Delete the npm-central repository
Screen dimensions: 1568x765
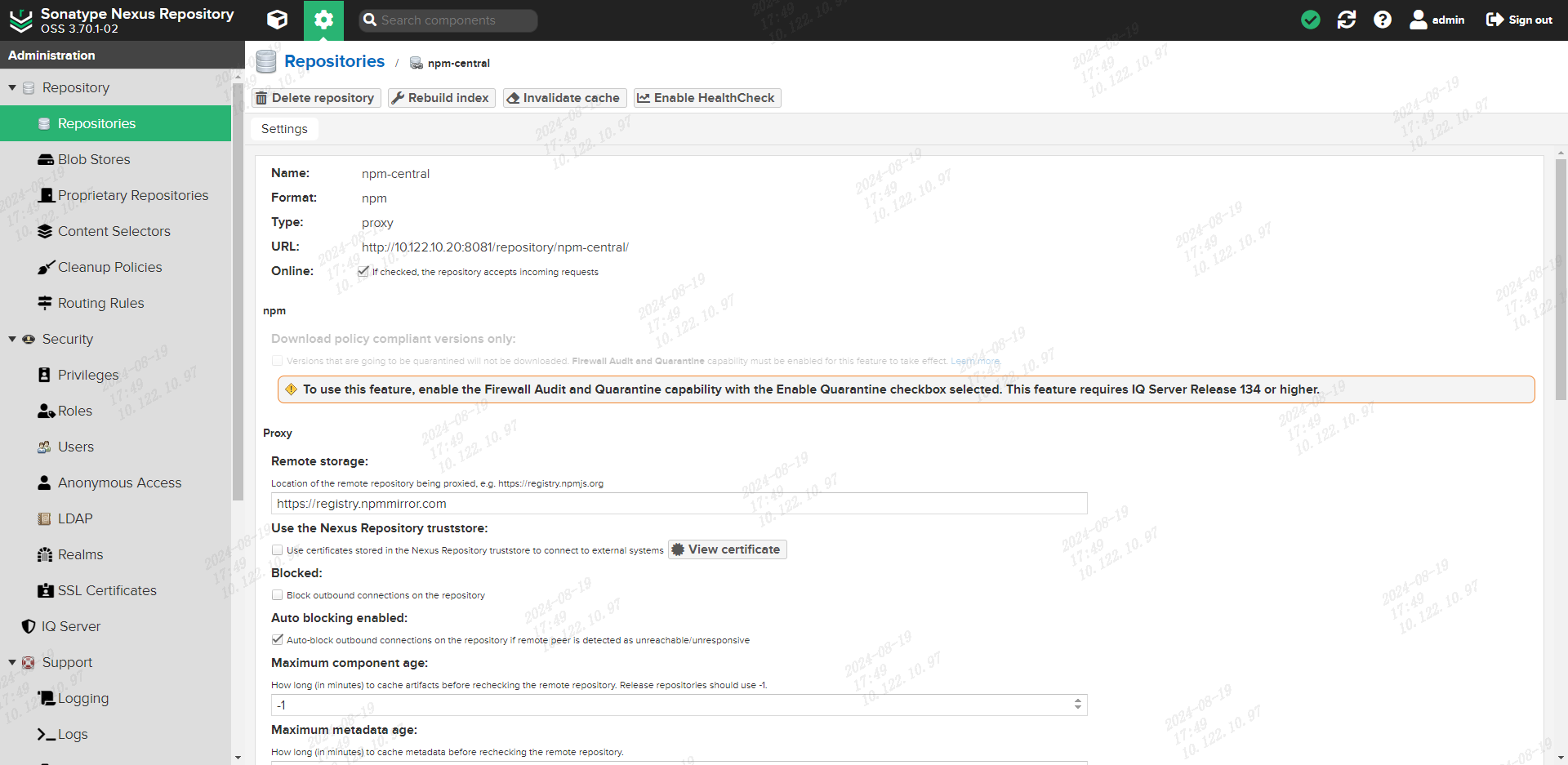tap(316, 98)
